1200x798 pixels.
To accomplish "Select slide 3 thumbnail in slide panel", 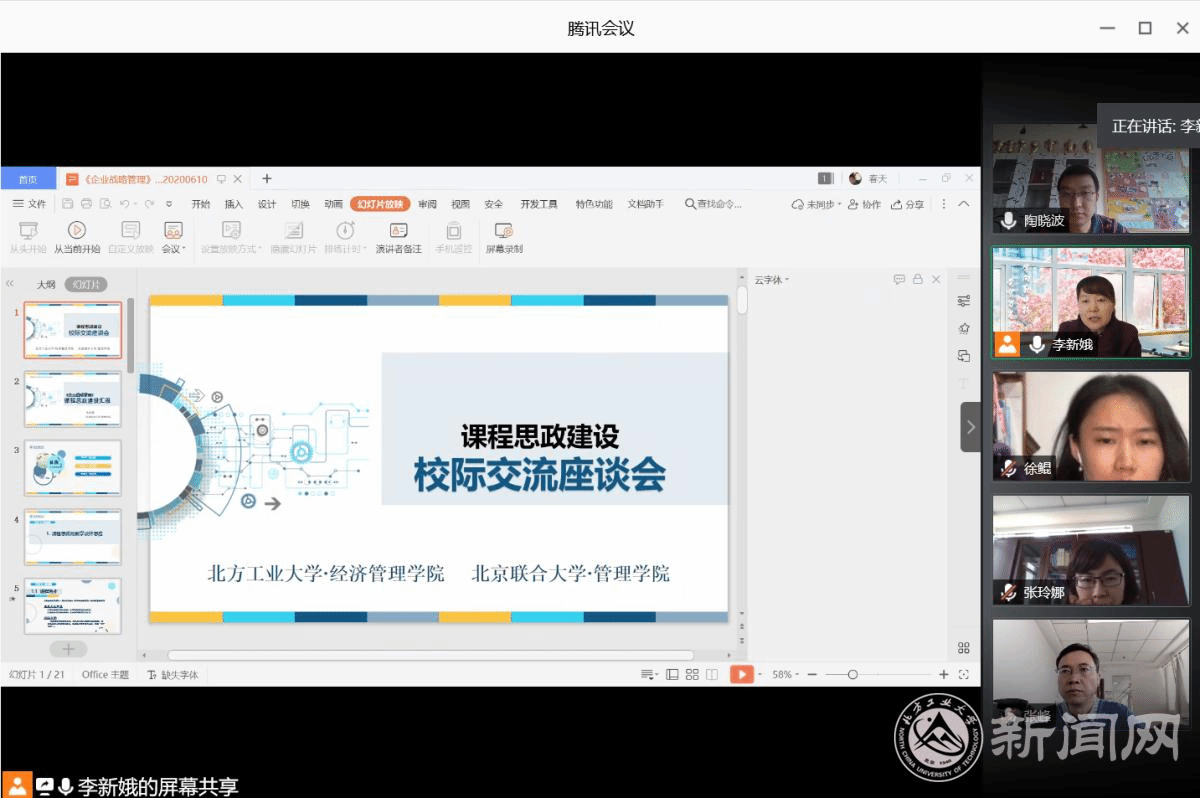I will (73, 468).
